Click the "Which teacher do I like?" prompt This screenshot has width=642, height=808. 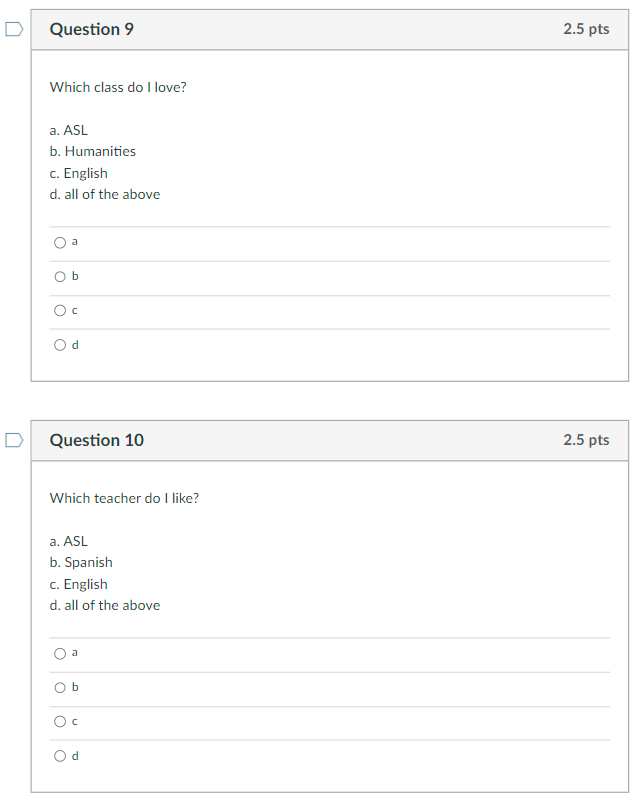click(124, 498)
